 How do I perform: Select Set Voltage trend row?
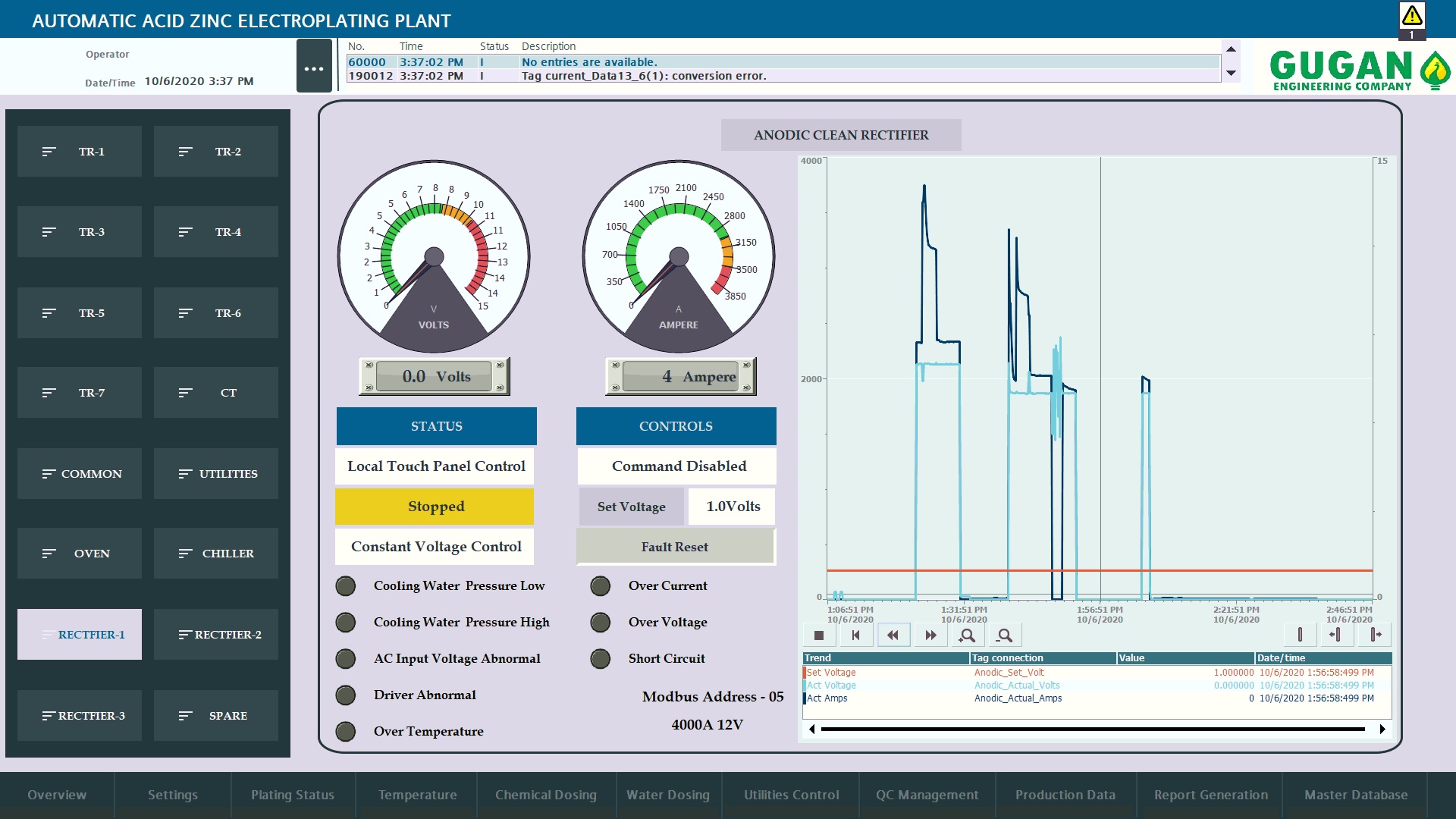coord(1097,673)
